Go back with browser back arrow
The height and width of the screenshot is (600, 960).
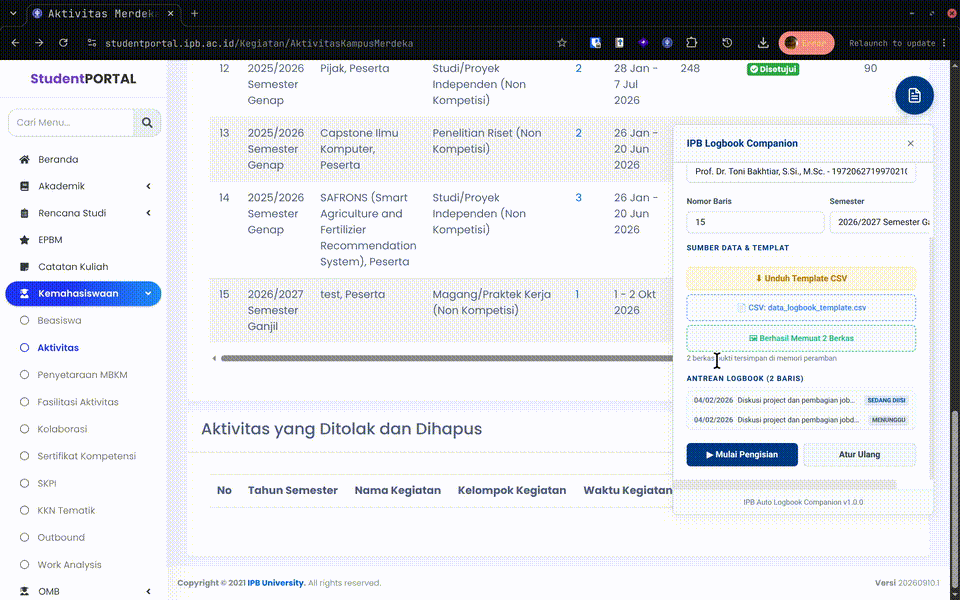point(15,43)
